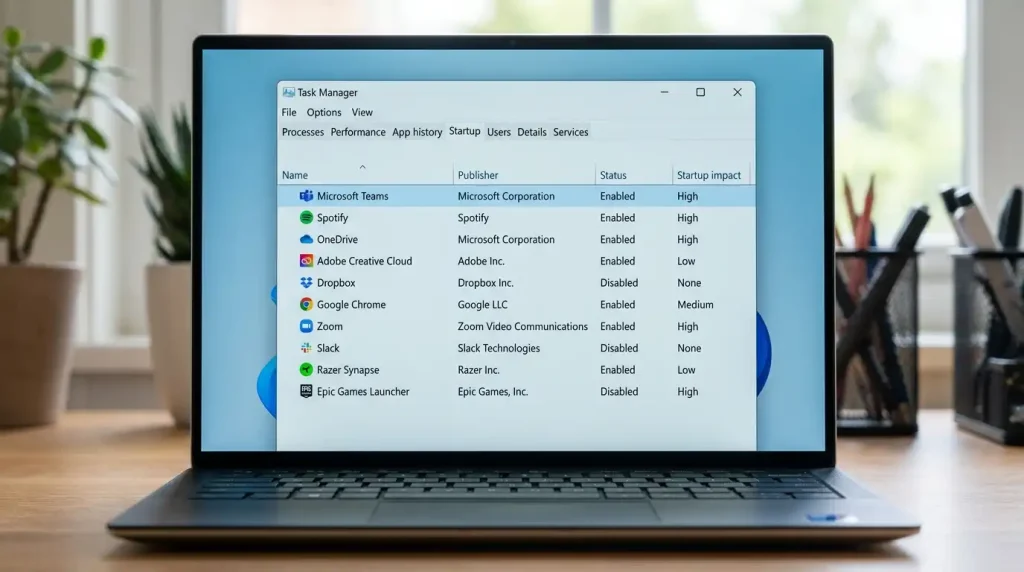Click the Zoom app icon
The width and height of the screenshot is (1024, 572).
306,326
